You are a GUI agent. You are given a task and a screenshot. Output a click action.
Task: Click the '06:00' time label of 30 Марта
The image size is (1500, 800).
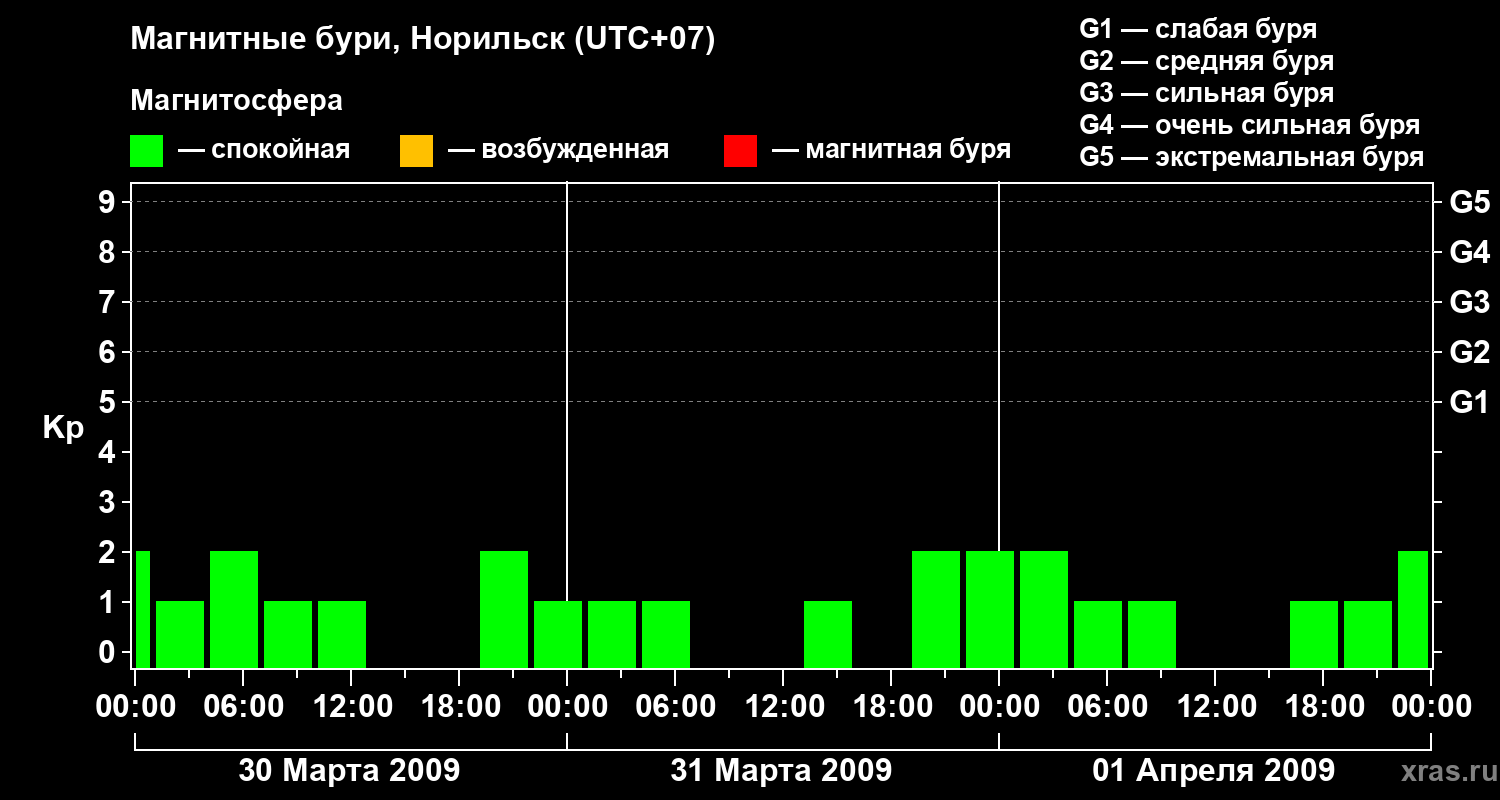tap(243, 707)
